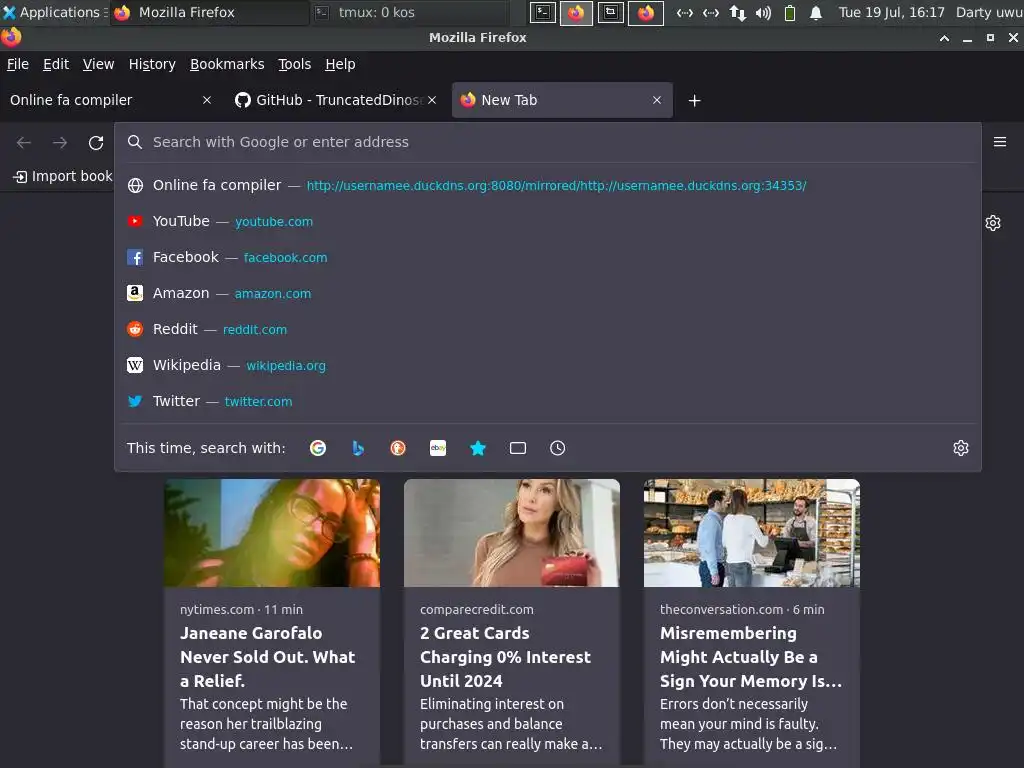
Task: Open search settings gear in dropdown
Action: pyautogui.click(x=961, y=448)
